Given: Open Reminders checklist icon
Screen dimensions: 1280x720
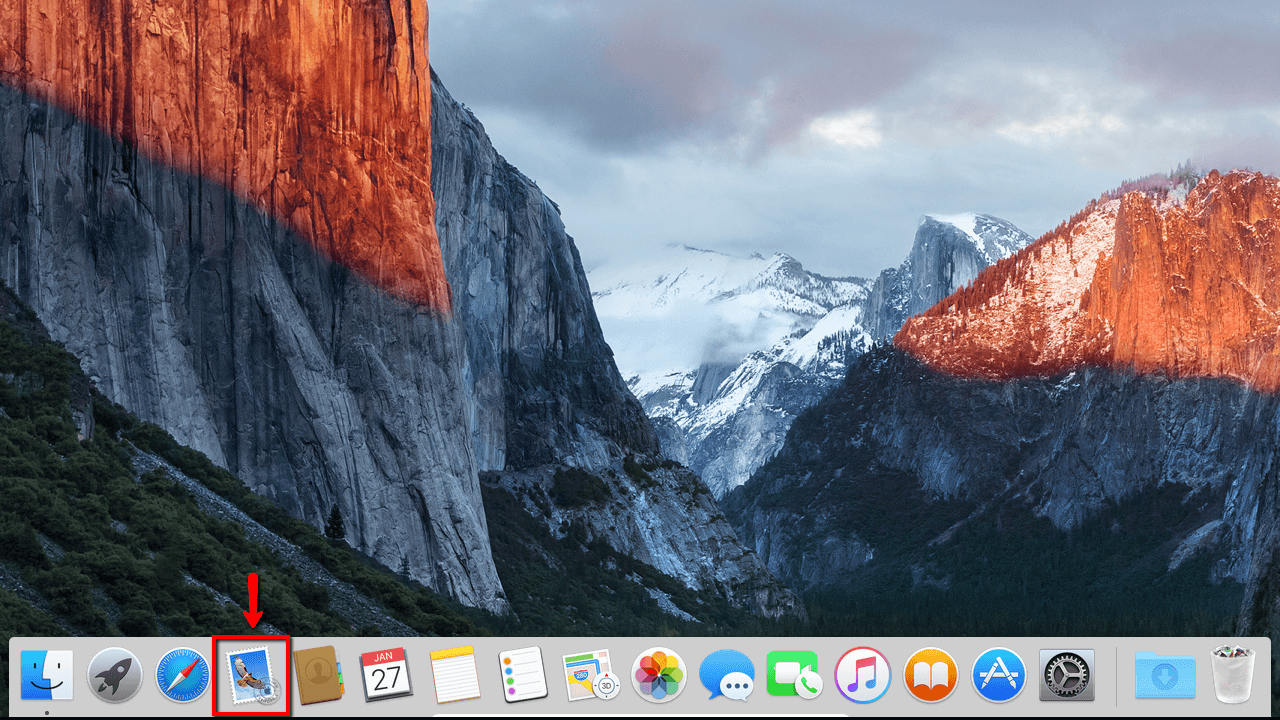Looking at the screenshot, I should click(x=523, y=675).
